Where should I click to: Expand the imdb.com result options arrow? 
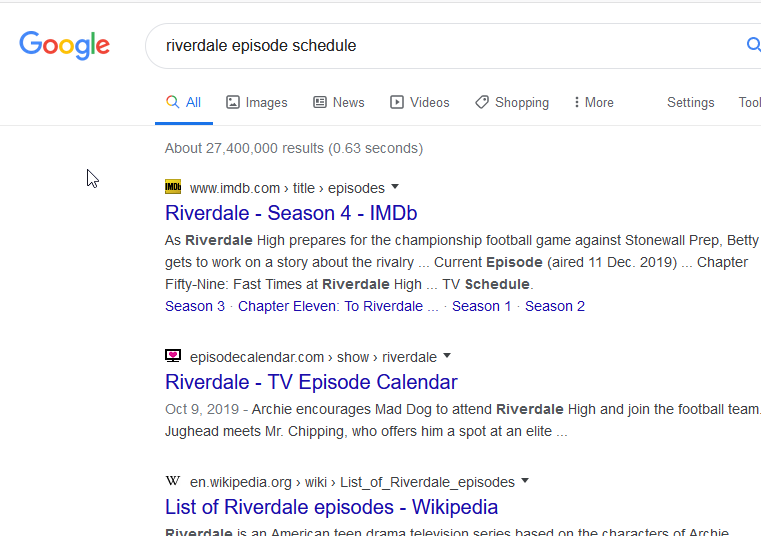click(395, 186)
